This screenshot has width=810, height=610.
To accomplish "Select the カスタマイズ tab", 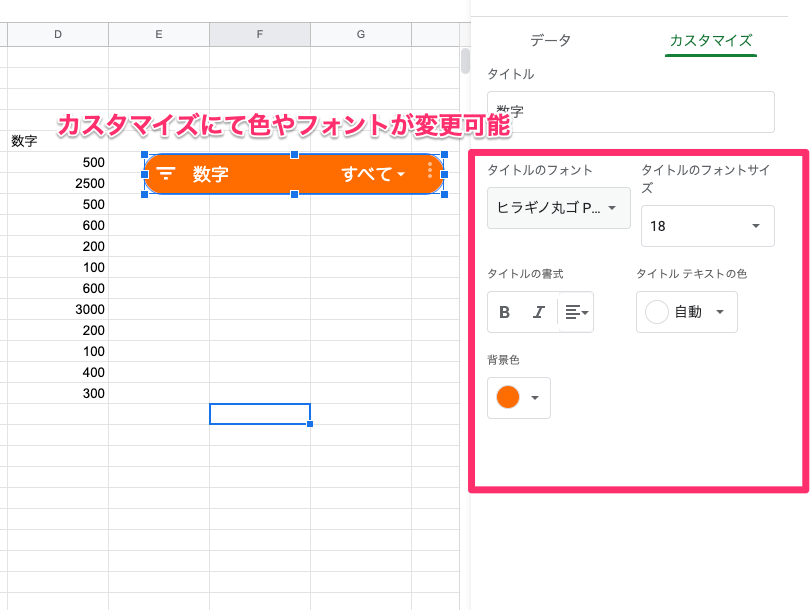I will coord(711,41).
